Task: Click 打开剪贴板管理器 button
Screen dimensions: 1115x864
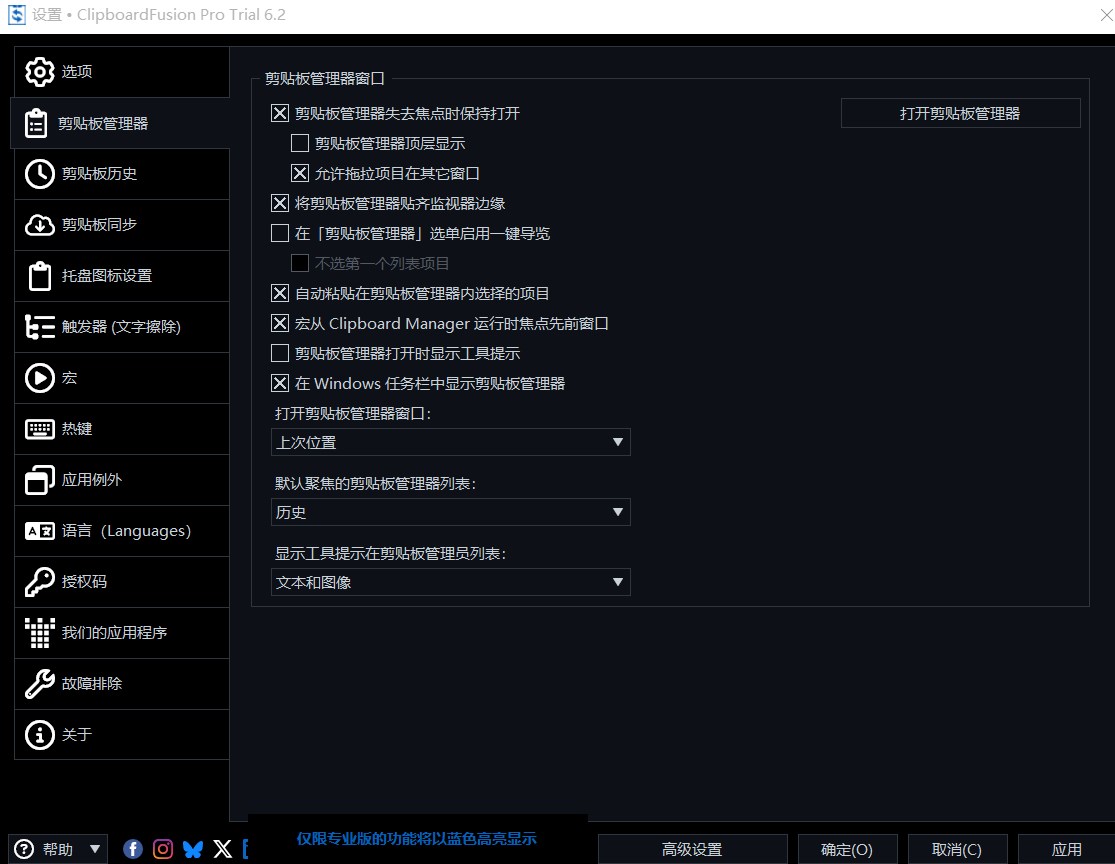Action: click(960, 114)
